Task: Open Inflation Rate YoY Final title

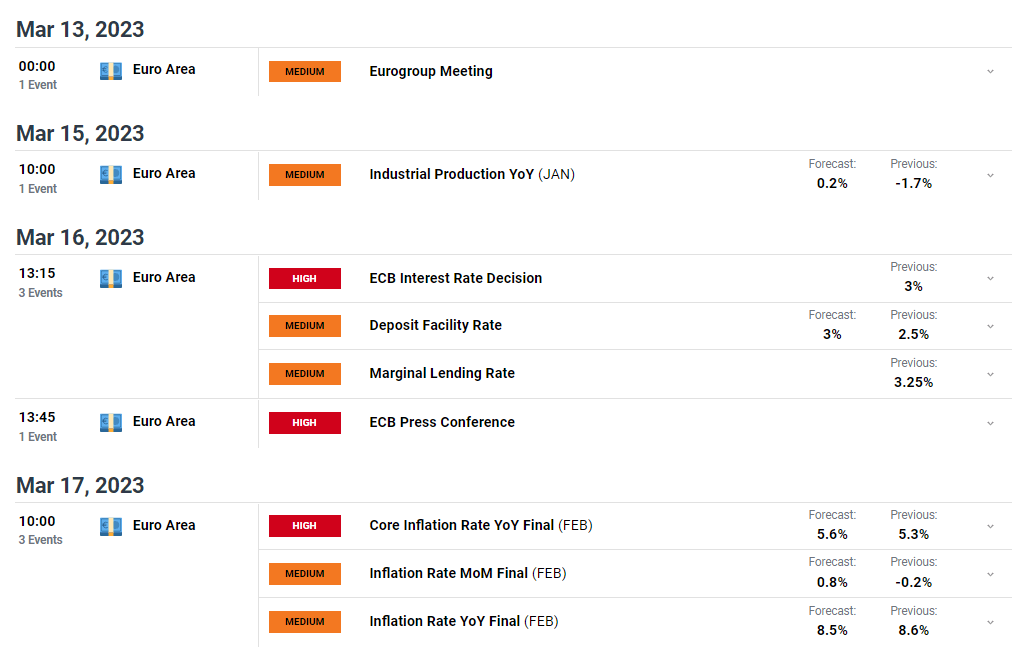Action: [x=464, y=621]
